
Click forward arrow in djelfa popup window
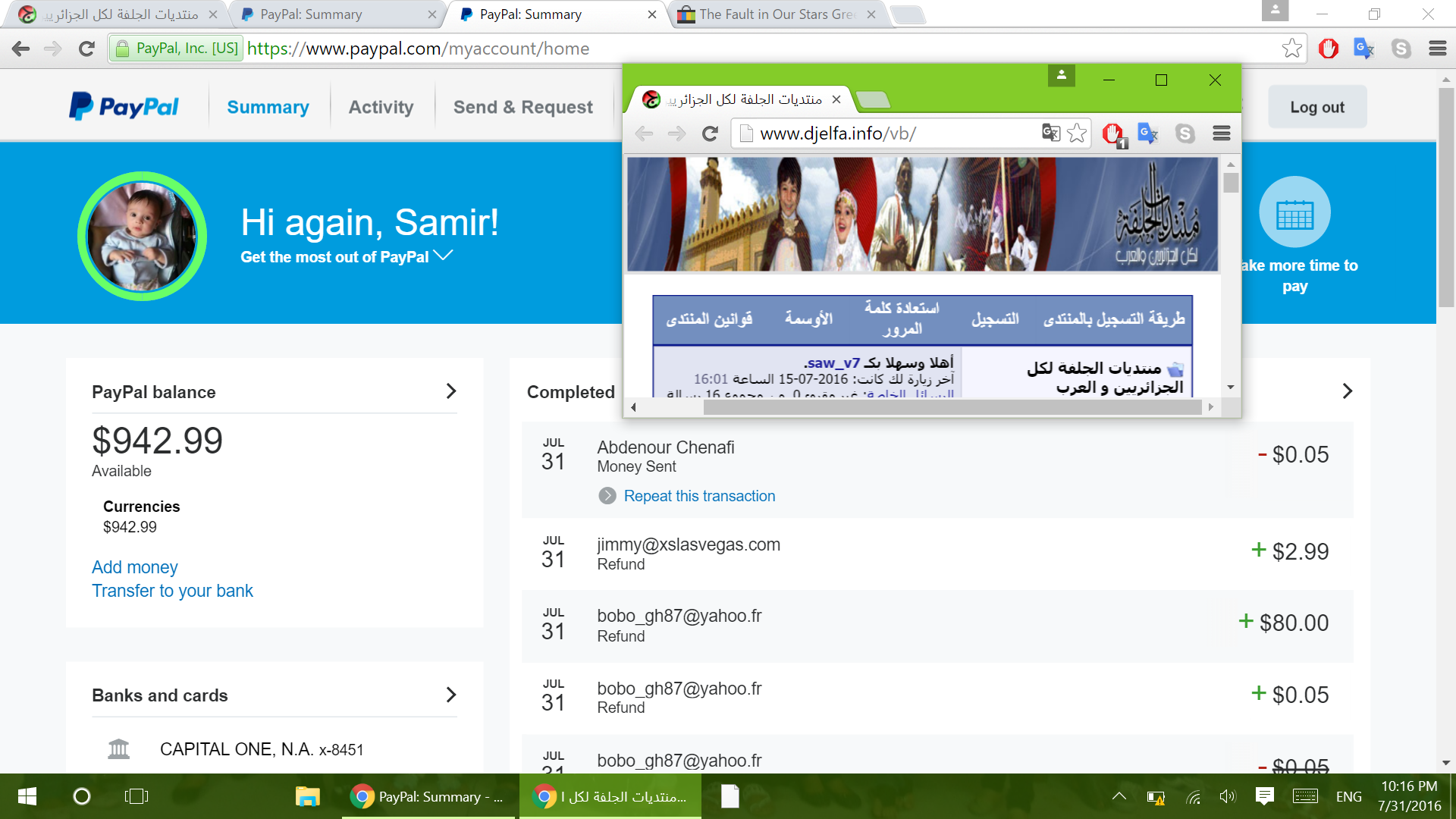(x=676, y=133)
